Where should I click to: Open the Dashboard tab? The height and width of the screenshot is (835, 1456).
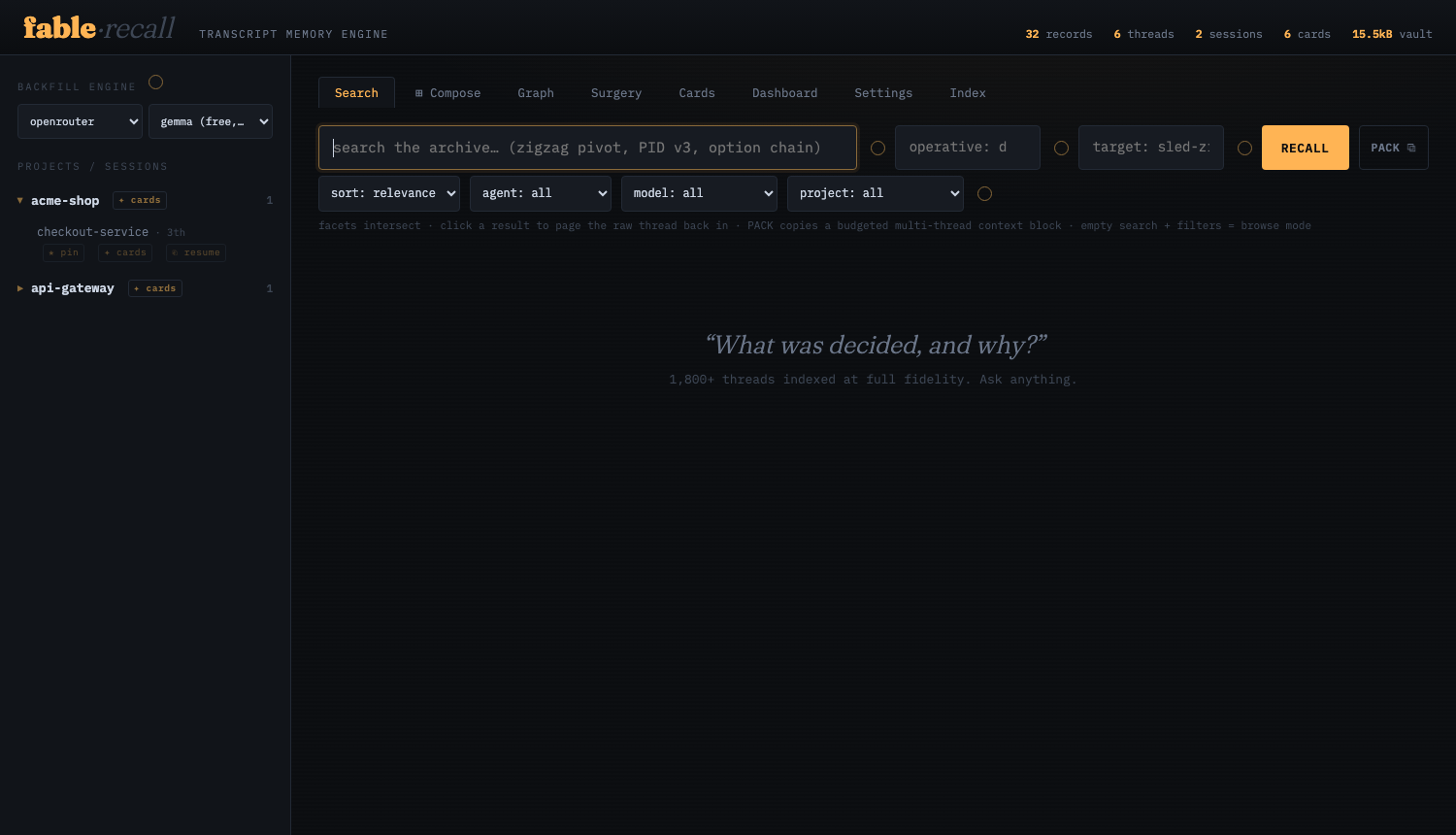(784, 93)
